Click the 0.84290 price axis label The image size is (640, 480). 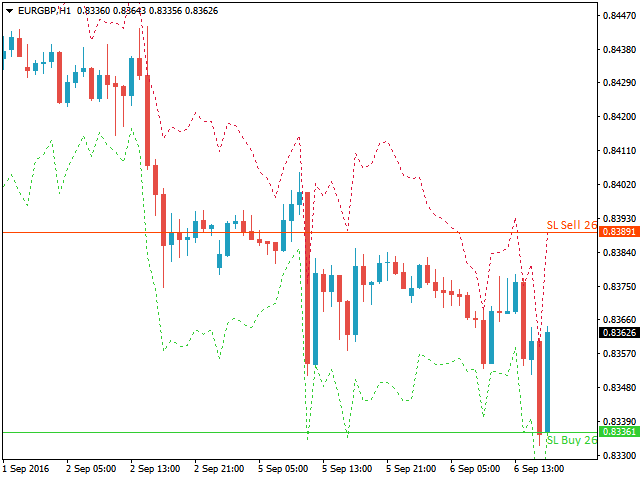[x=619, y=83]
